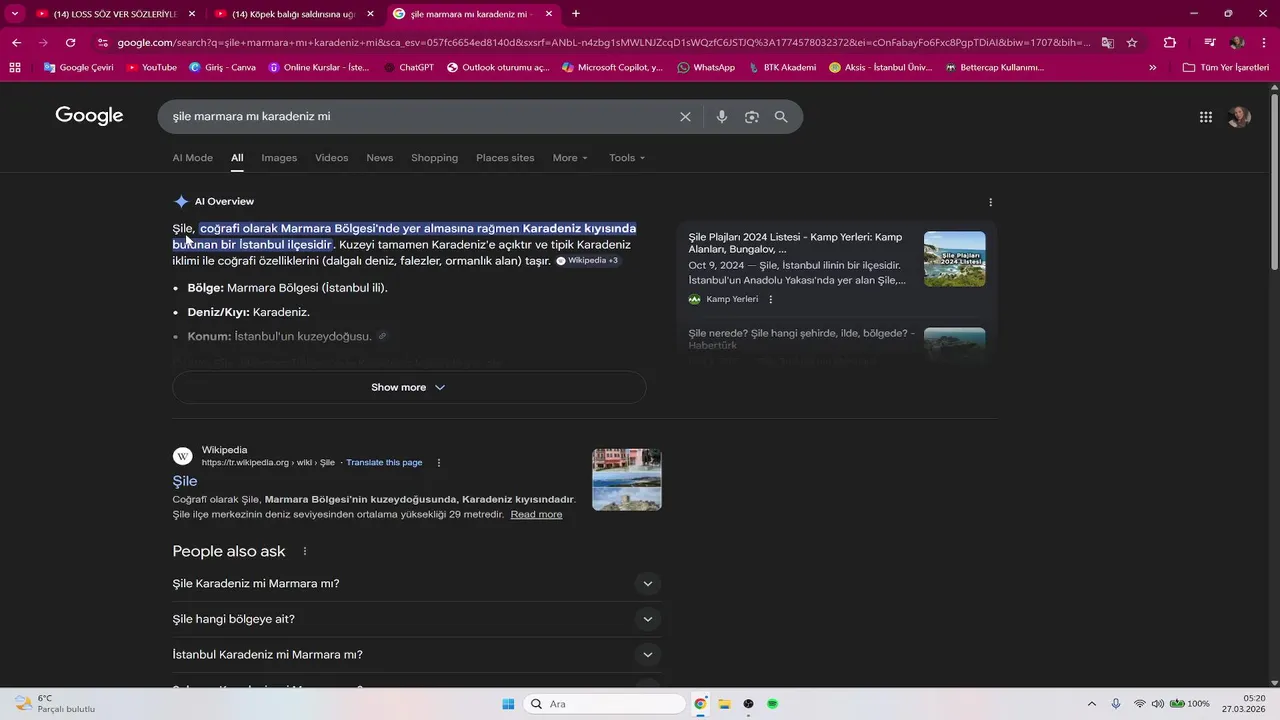Screen dimensions: 1280x720
Task: Switch to Places sites tab
Action: coord(505,158)
